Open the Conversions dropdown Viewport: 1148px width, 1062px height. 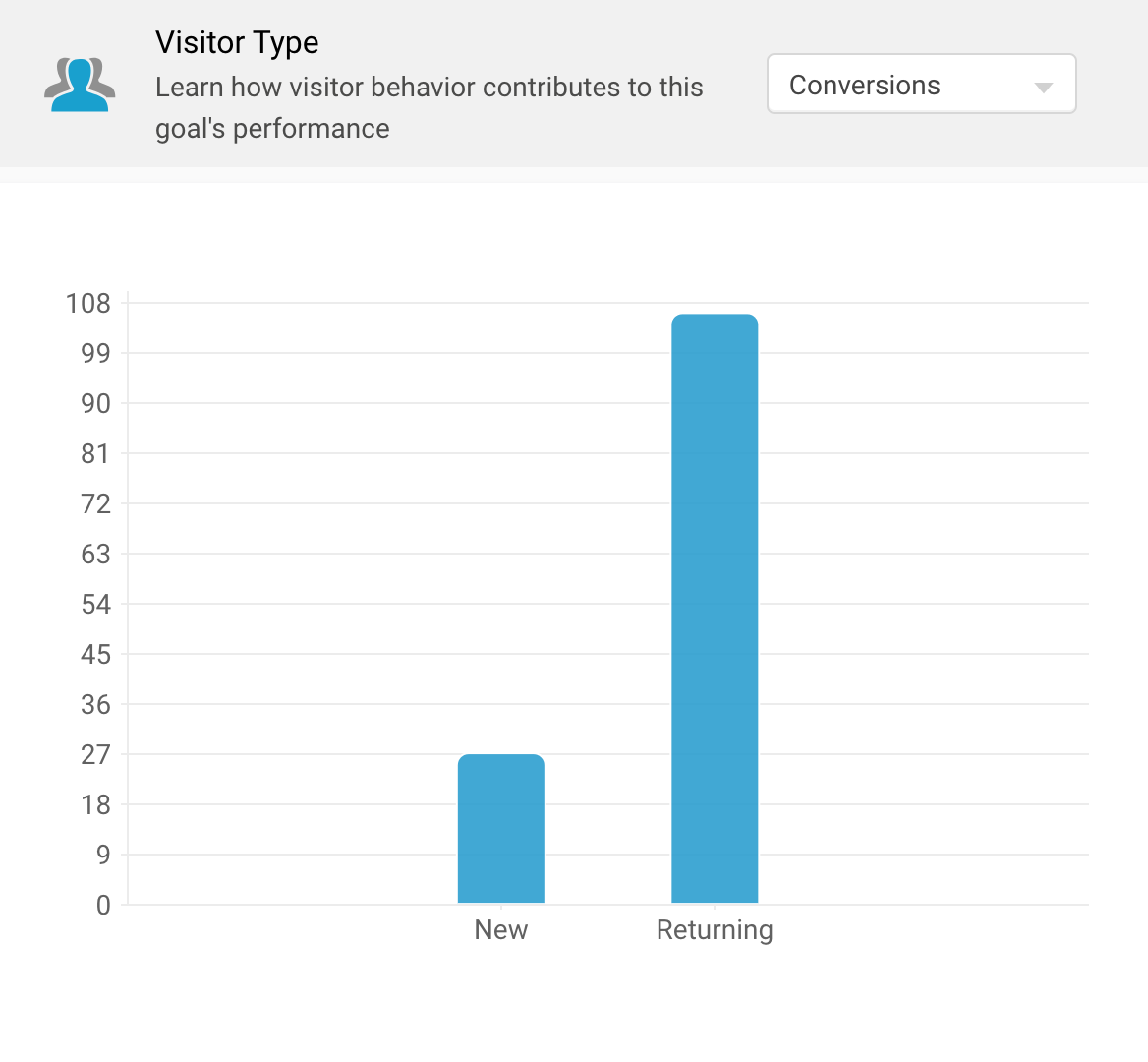tap(920, 85)
